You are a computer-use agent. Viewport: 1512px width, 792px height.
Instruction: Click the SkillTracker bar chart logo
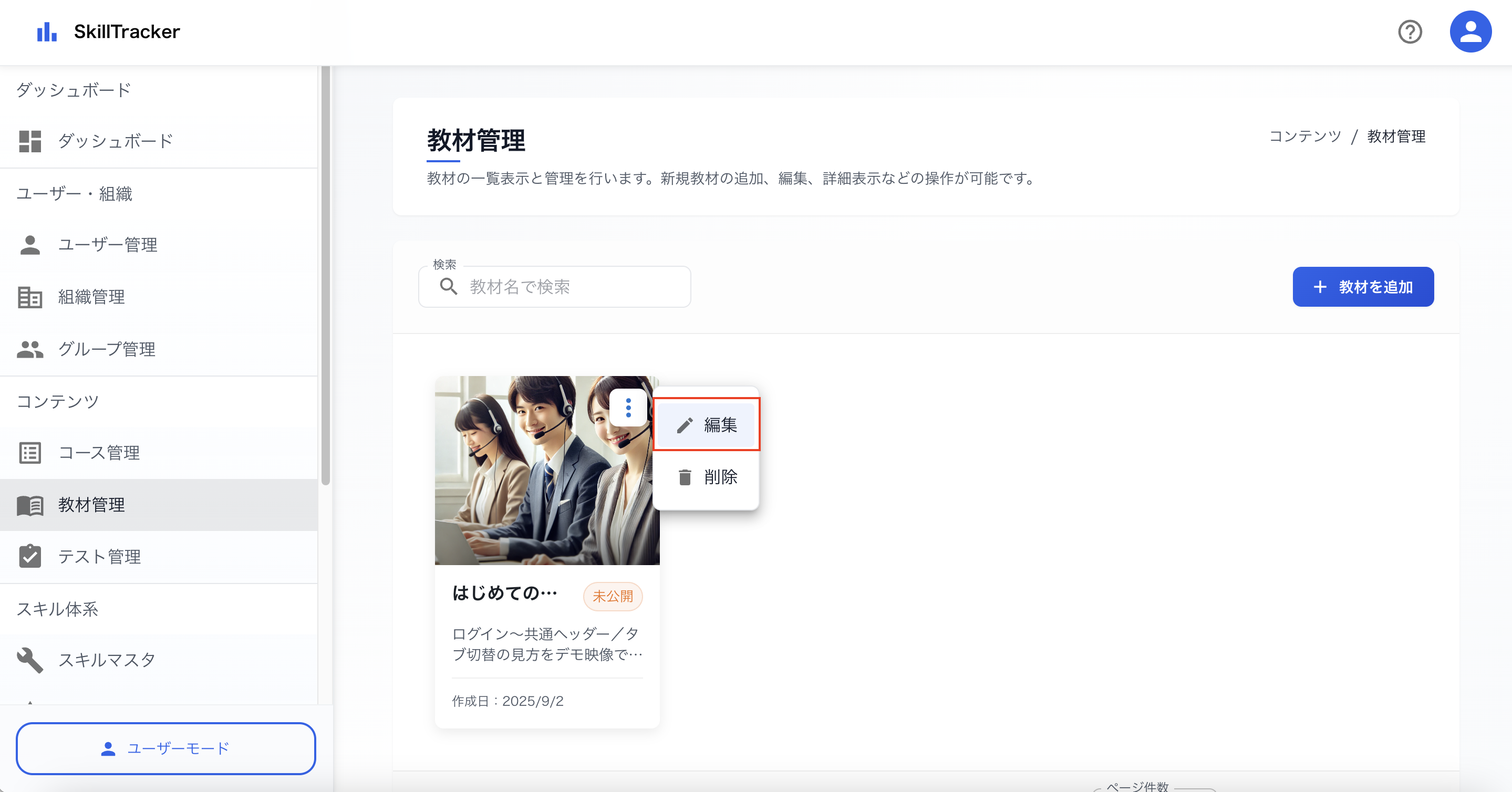coord(47,32)
